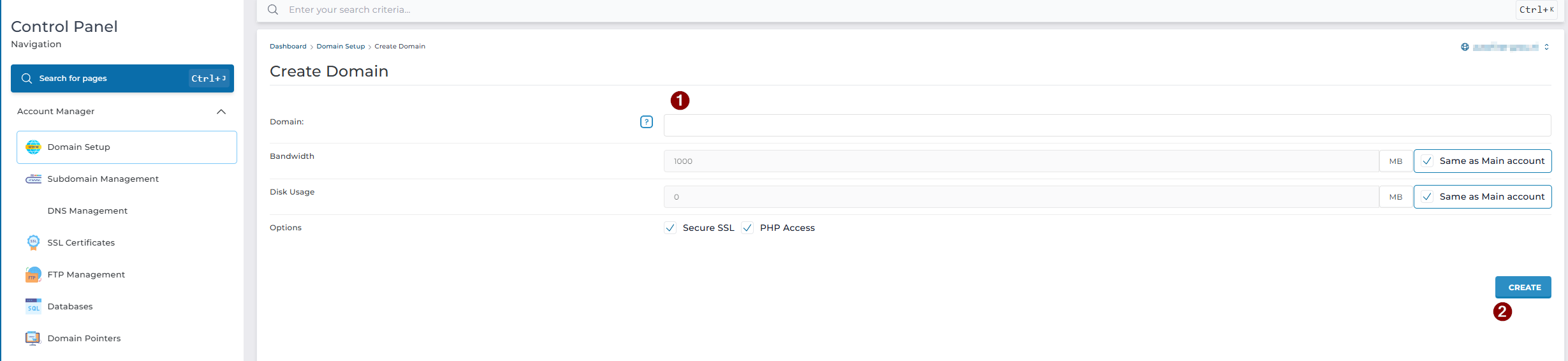Click the Subdomain Management icon

pos(33,179)
